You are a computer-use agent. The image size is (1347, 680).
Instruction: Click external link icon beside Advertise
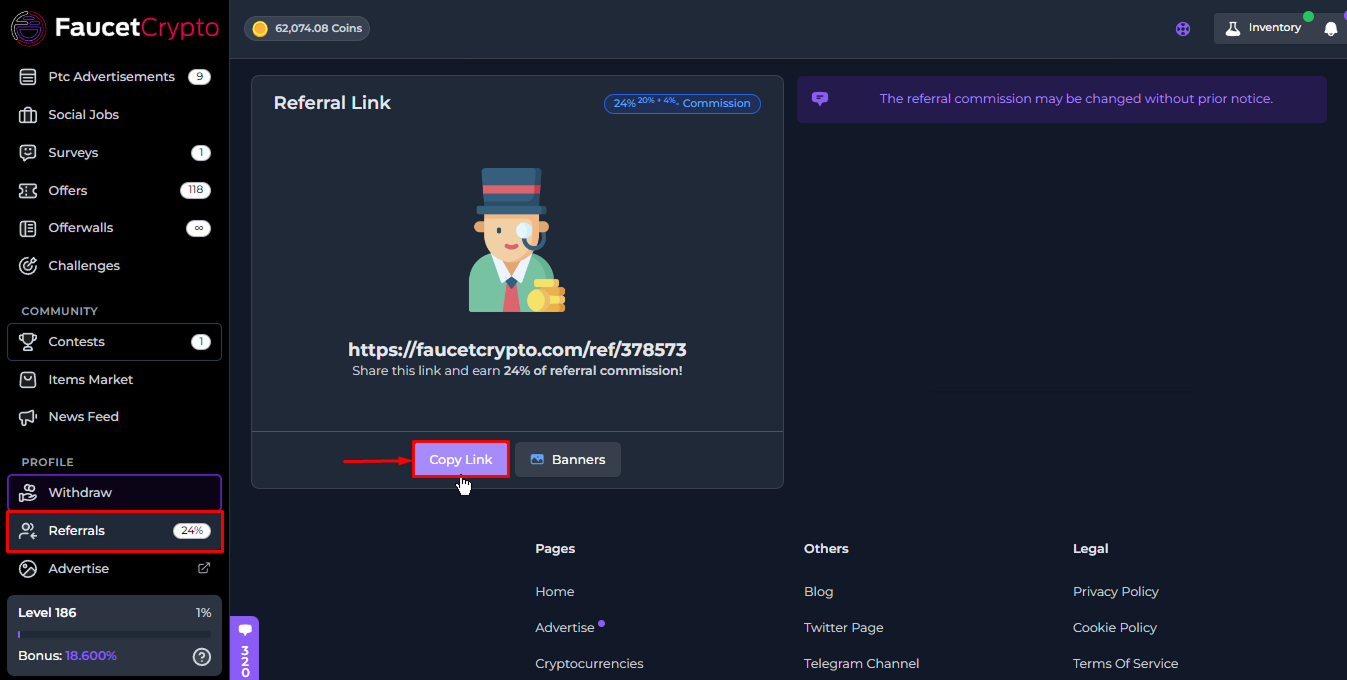(204, 568)
